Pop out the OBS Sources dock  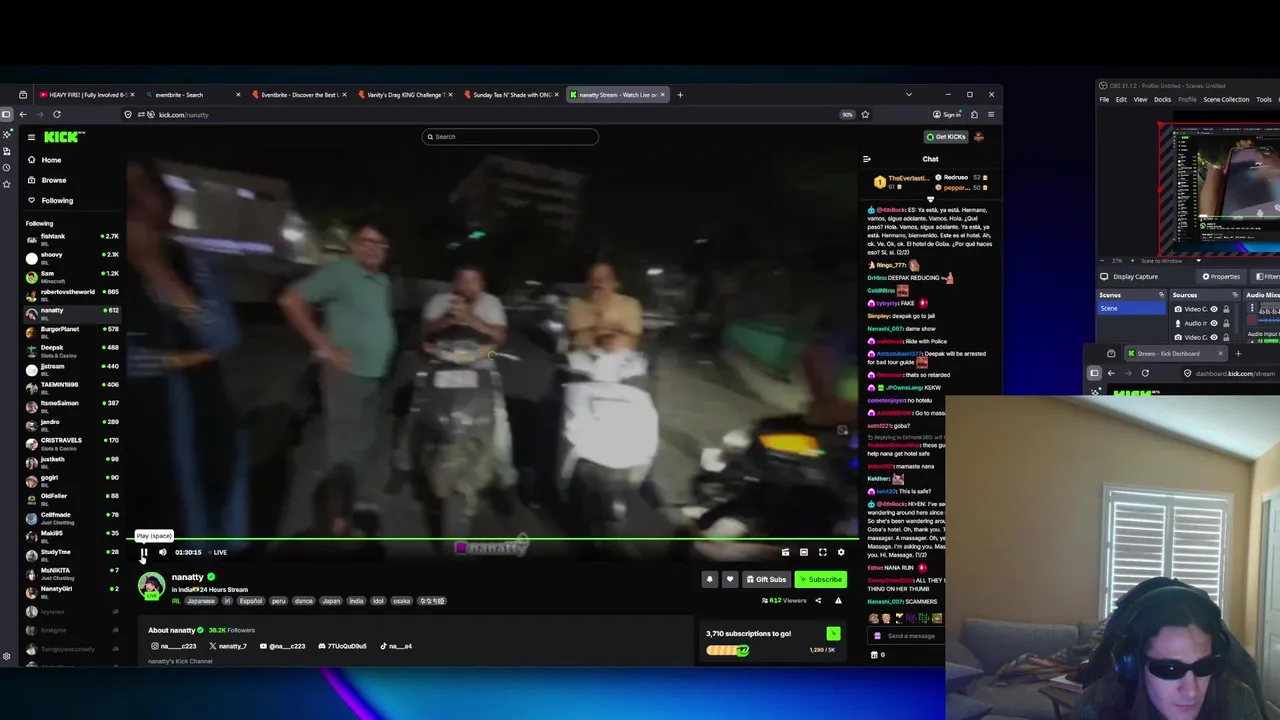1235,295
